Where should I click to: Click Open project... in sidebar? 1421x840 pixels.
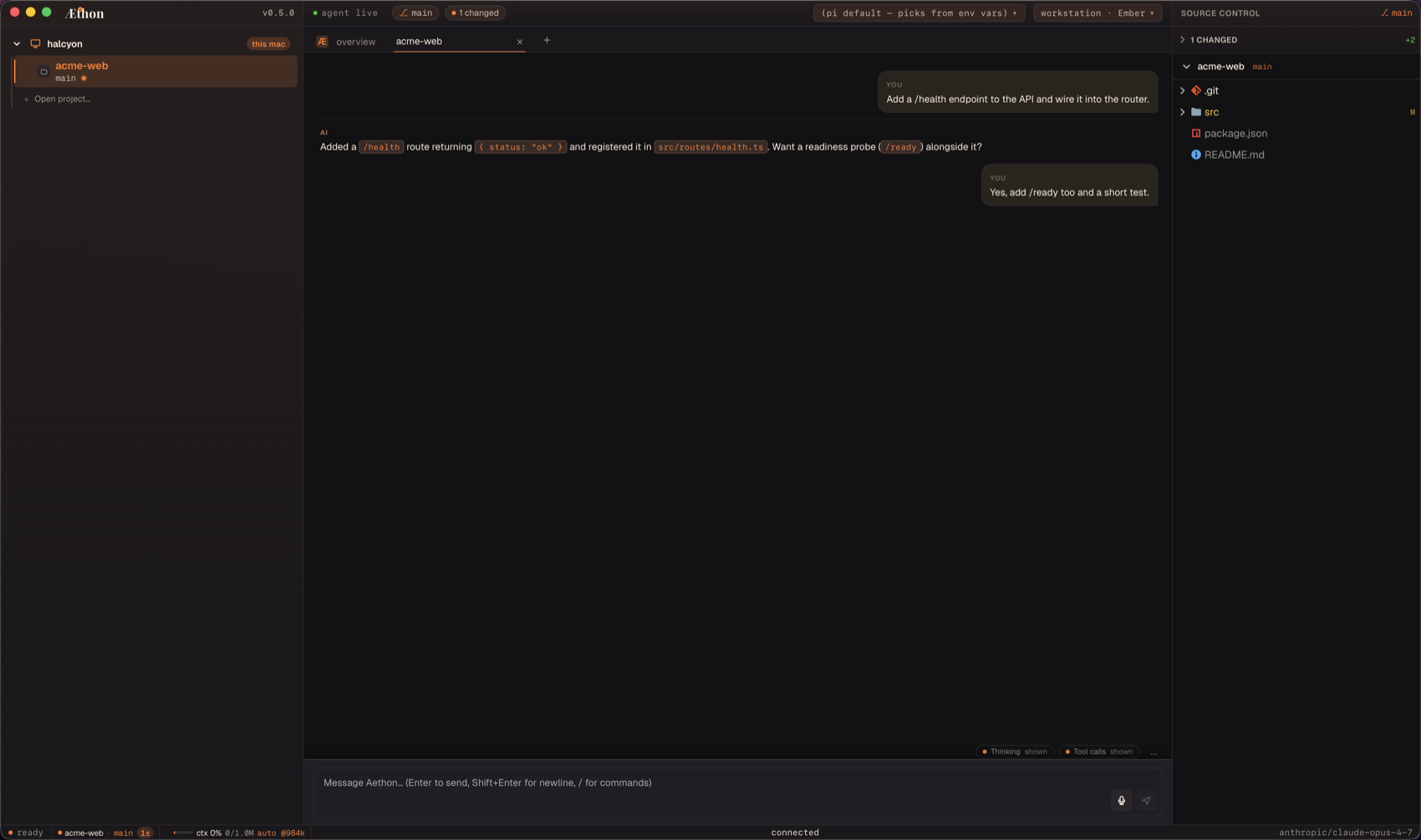57,99
